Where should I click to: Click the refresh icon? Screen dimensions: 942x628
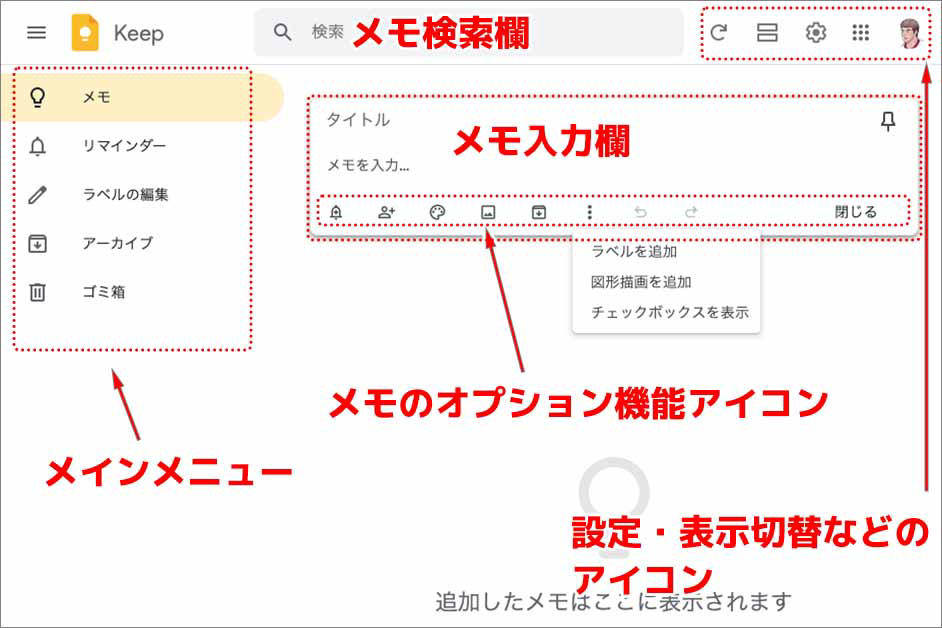[x=719, y=32]
